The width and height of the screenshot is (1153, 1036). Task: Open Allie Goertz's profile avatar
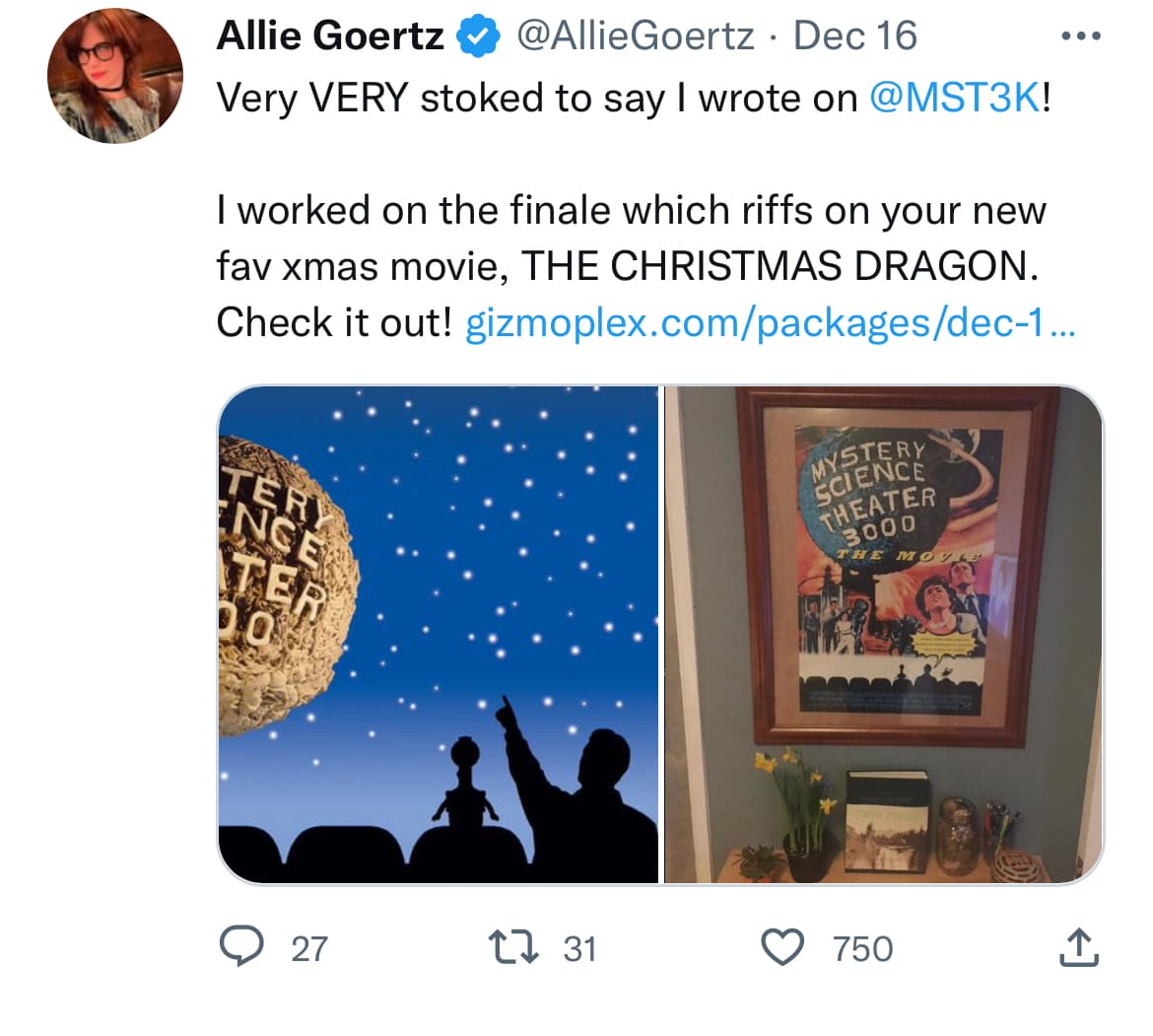coord(115,76)
